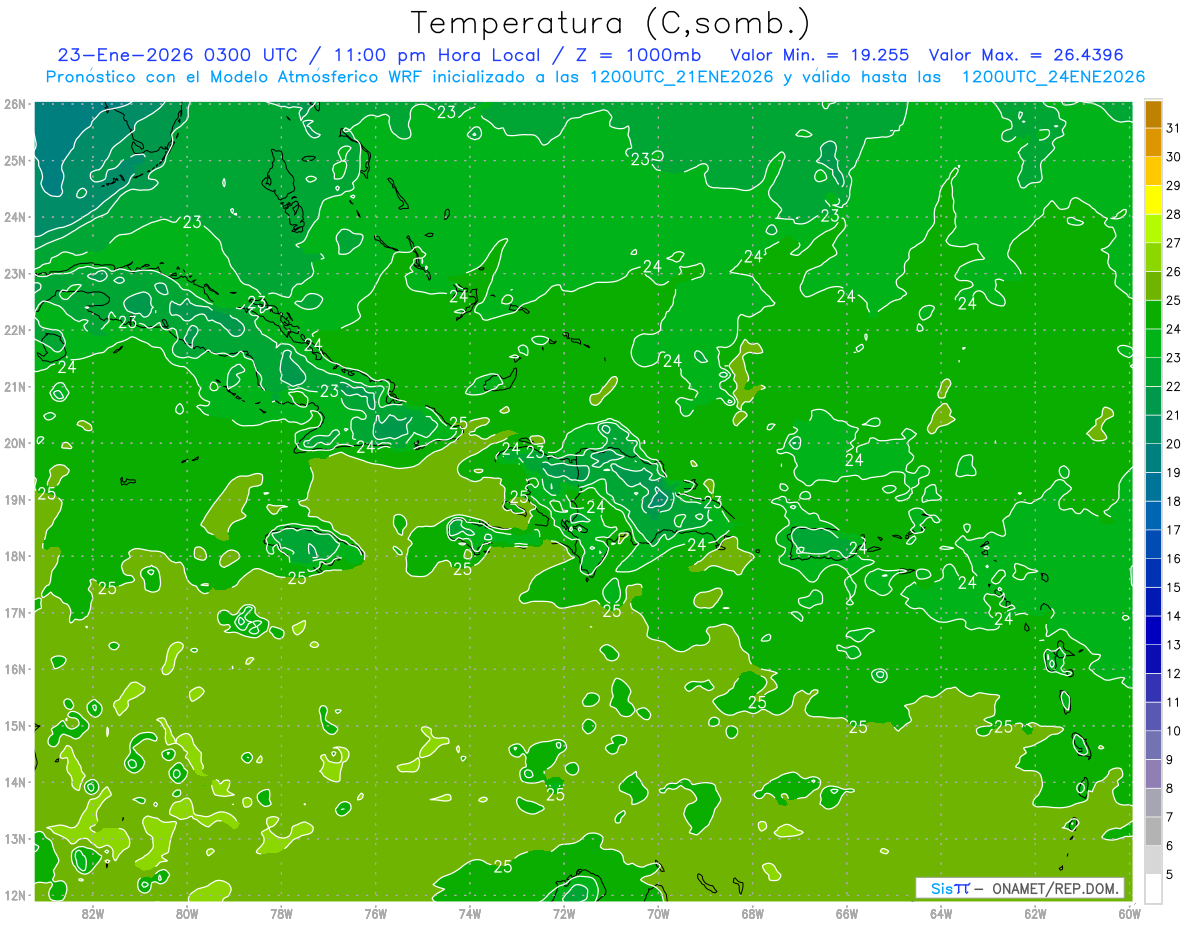Click the '62W' longitude axis label
1200x927 pixels.
[1035, 913]
